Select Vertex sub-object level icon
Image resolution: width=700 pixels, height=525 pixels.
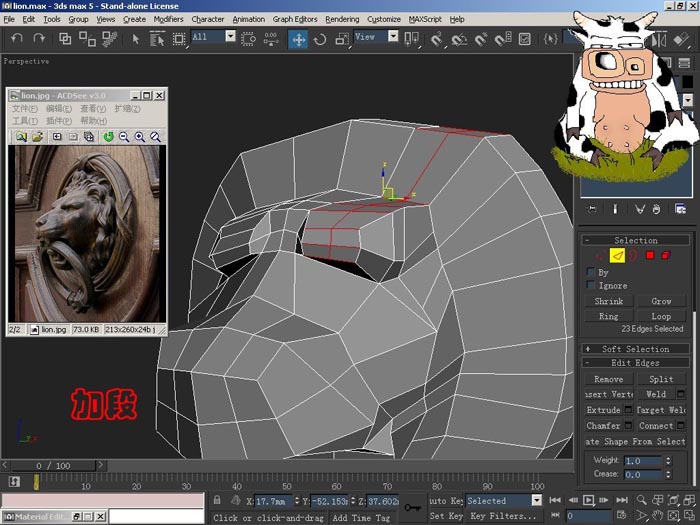tap(600, 255)
